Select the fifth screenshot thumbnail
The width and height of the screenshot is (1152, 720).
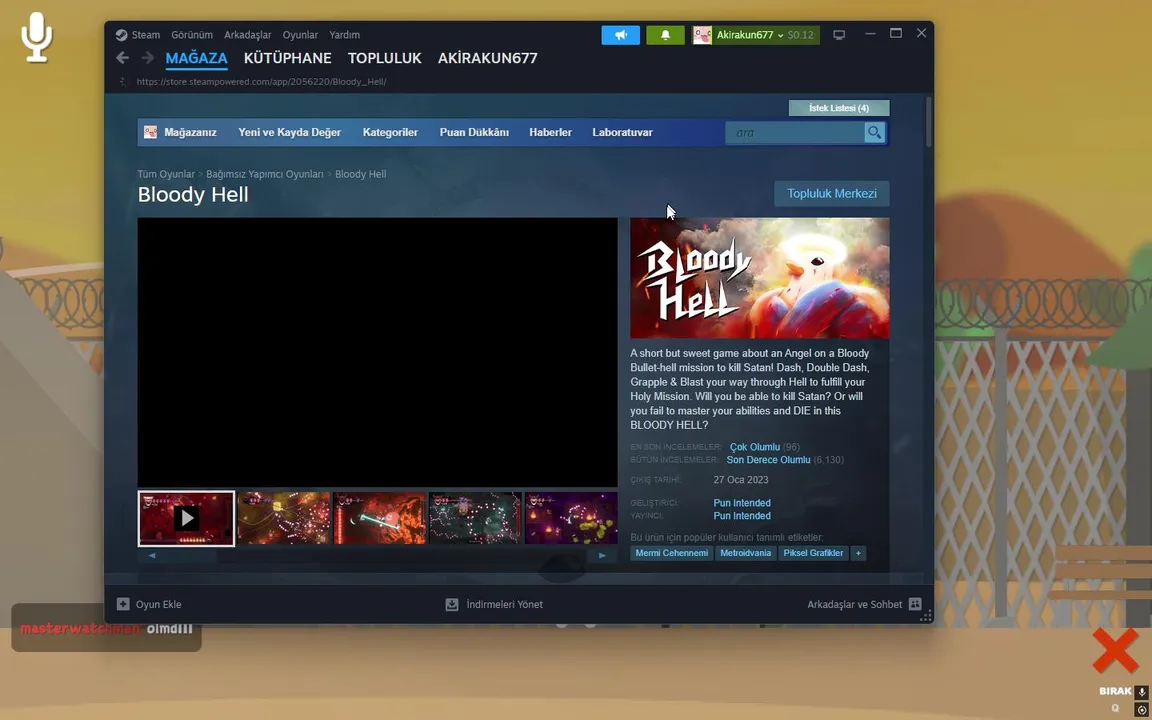pos(571,519)
